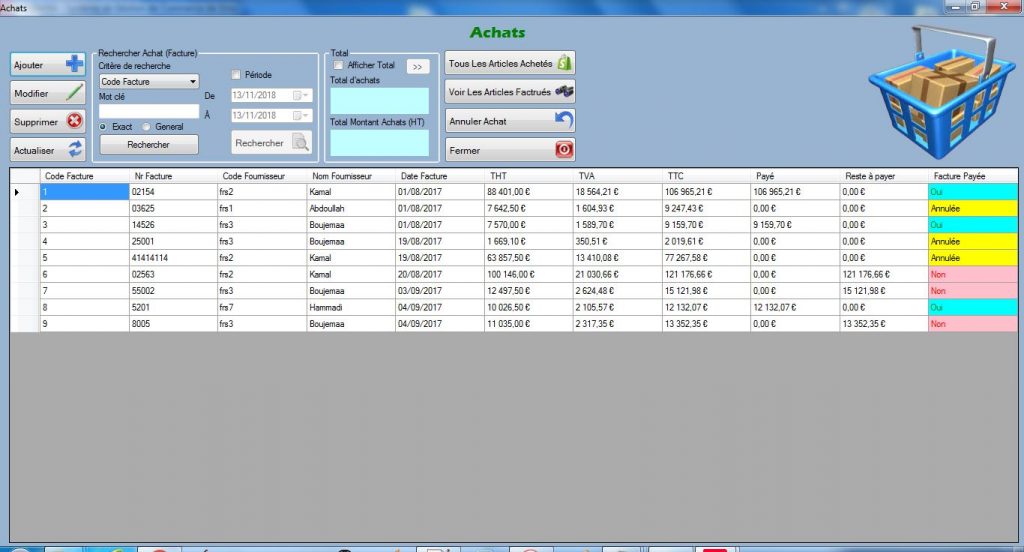The width and height of the screenshot is (1024, 552).
Task: Open the Critère de recherche dropdown
Action: [x=192, y=82]
